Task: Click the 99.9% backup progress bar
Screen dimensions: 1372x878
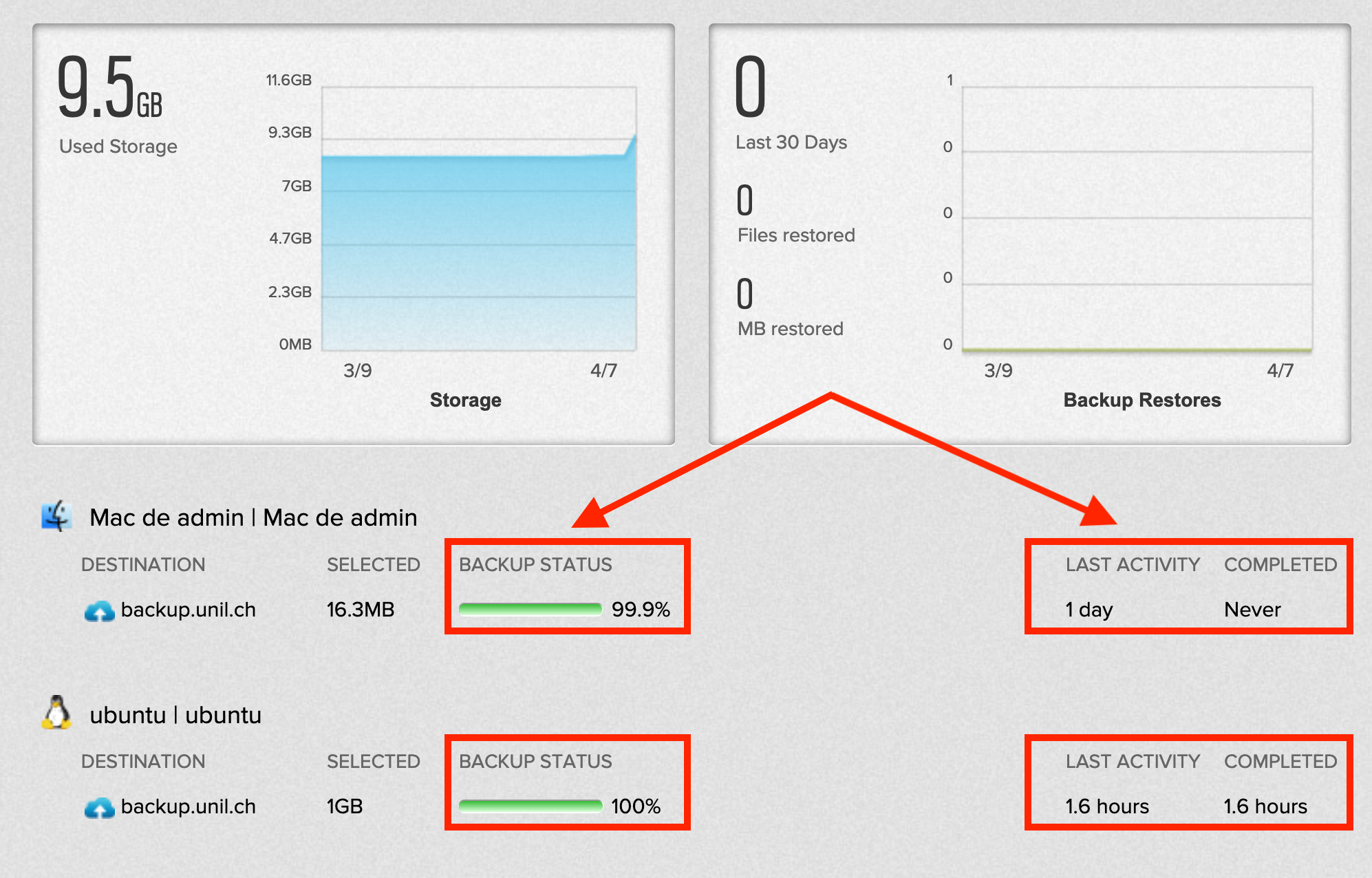Action: pos(530,609)
